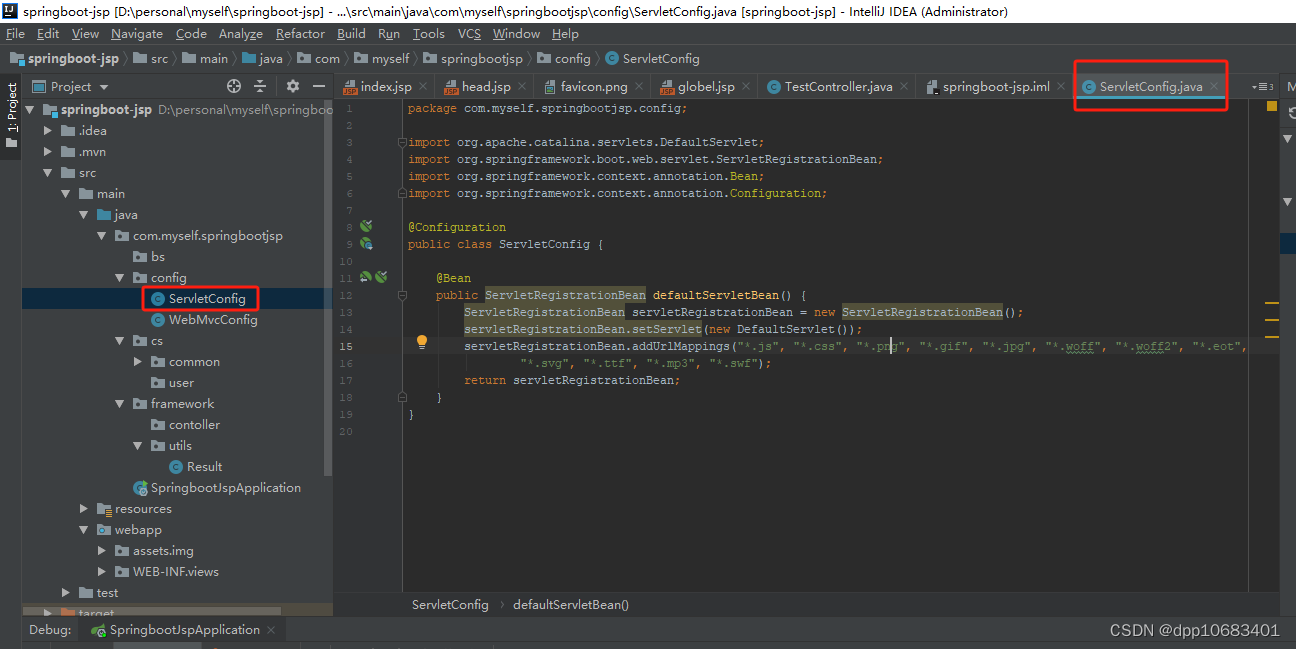
Task: Close the index.jsp editor tab
Action: point(424,87)
